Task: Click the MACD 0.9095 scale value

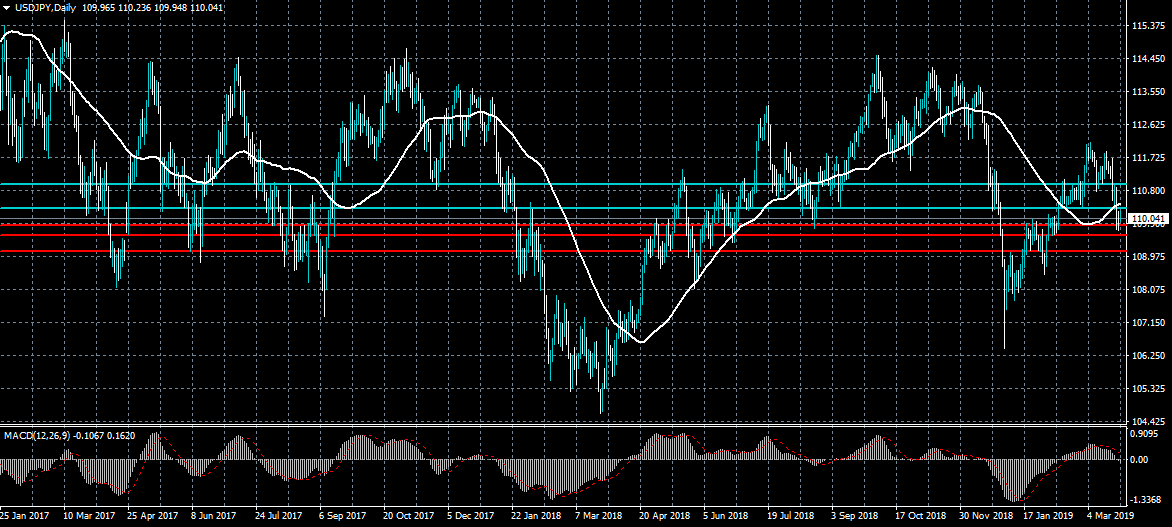Action: click(x=1143, y=435)
